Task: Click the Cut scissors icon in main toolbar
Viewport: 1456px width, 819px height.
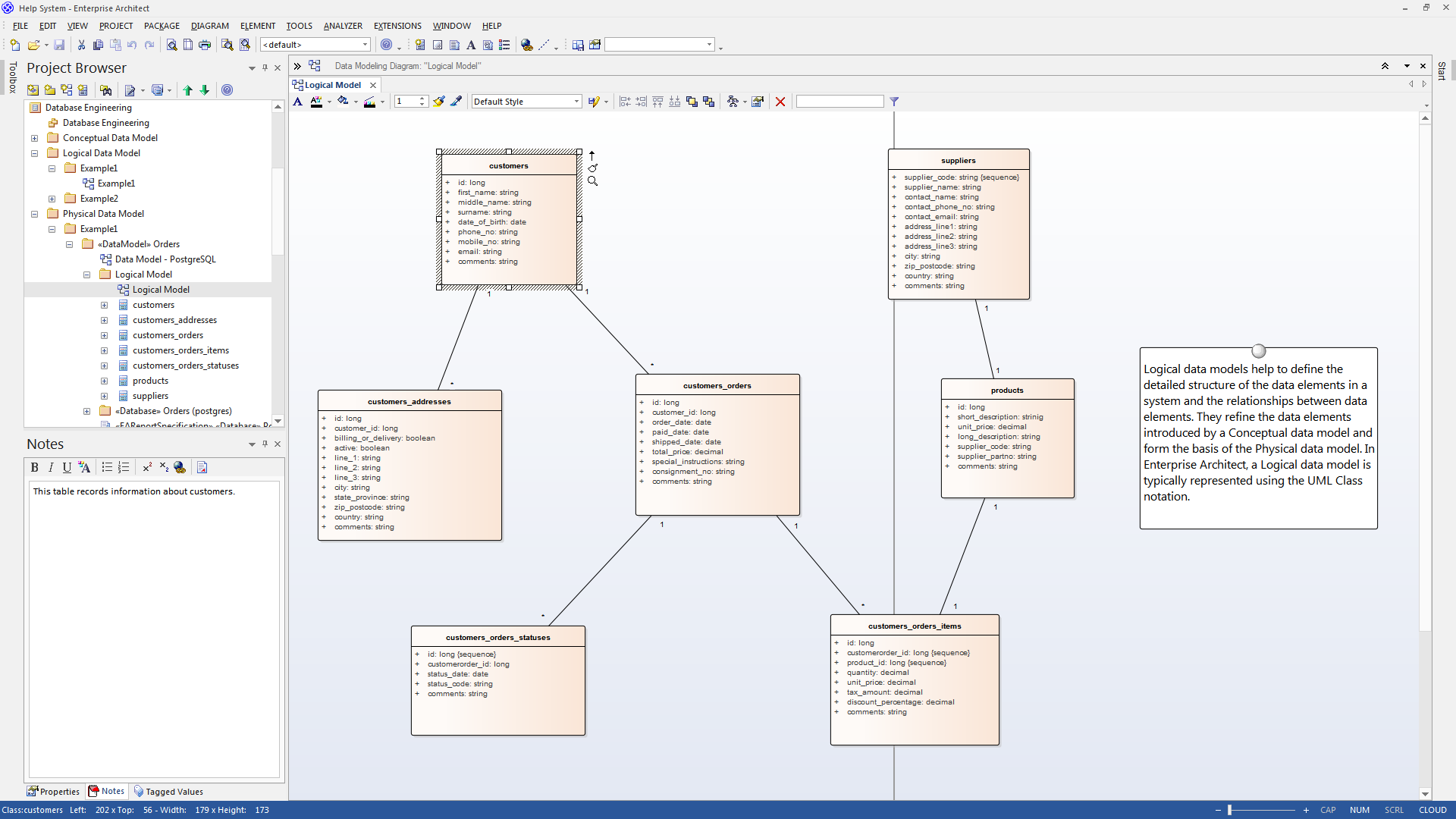Action: (x=81, y=45)
